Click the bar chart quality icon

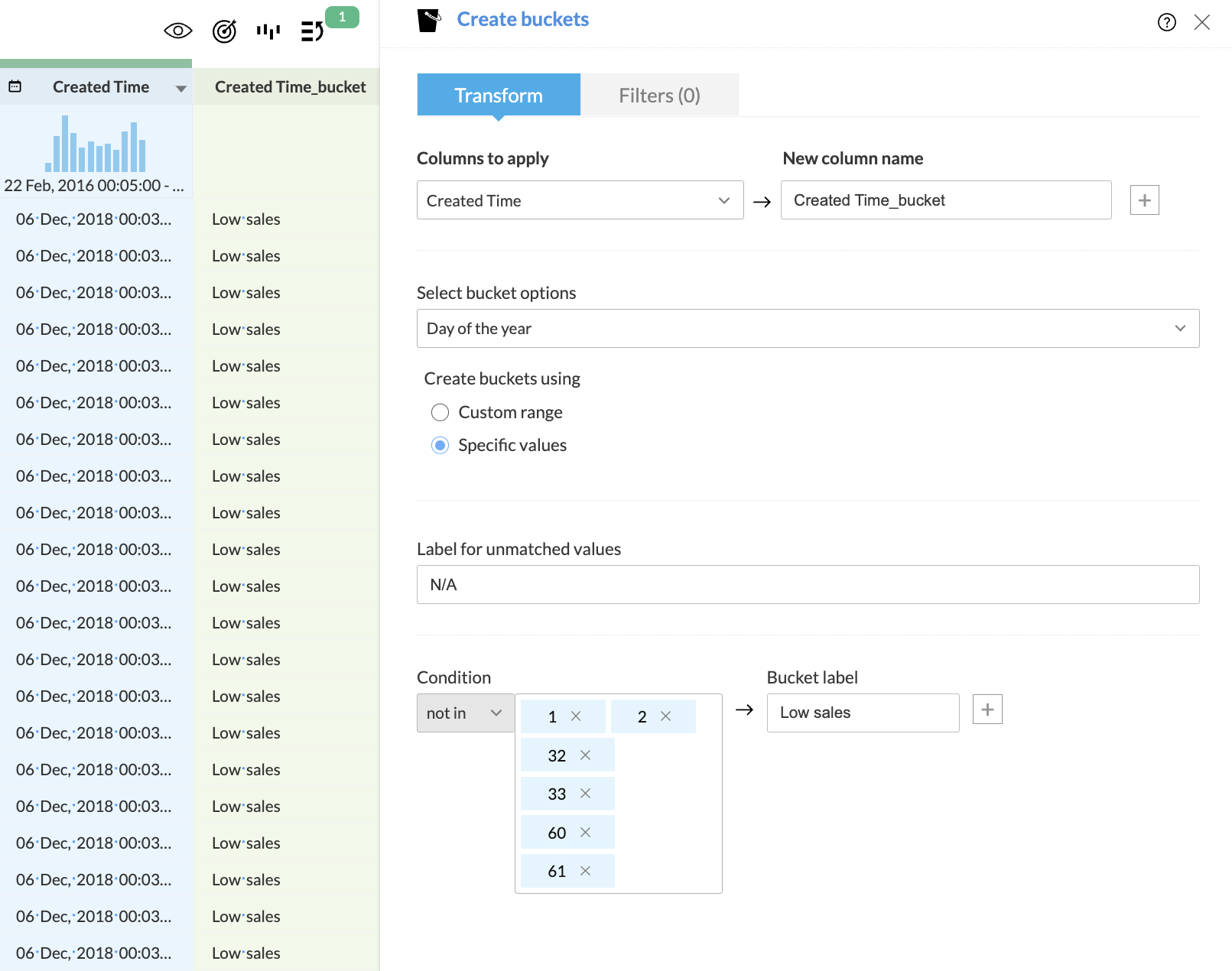click(268, 31)
